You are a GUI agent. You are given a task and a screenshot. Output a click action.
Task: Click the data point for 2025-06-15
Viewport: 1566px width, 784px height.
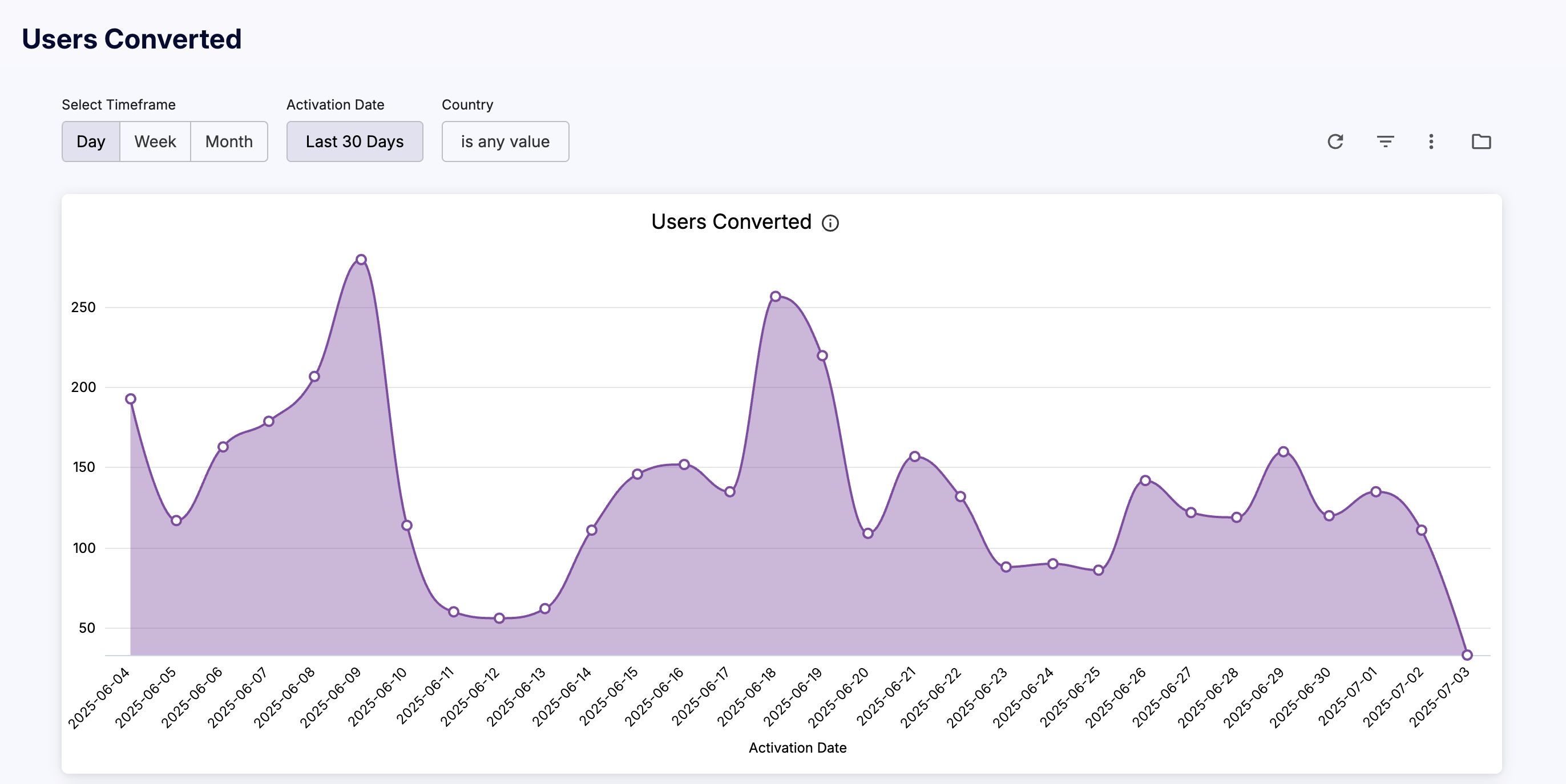[x=637, y=474]
